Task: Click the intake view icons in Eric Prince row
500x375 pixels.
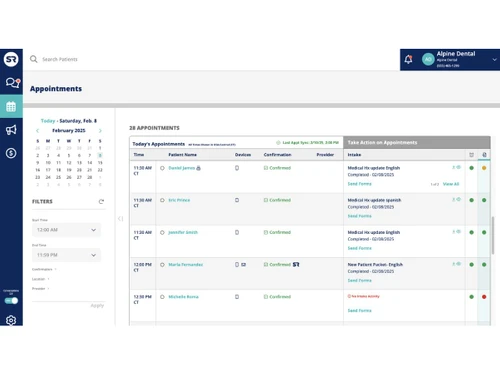Action: coord(456,199)
